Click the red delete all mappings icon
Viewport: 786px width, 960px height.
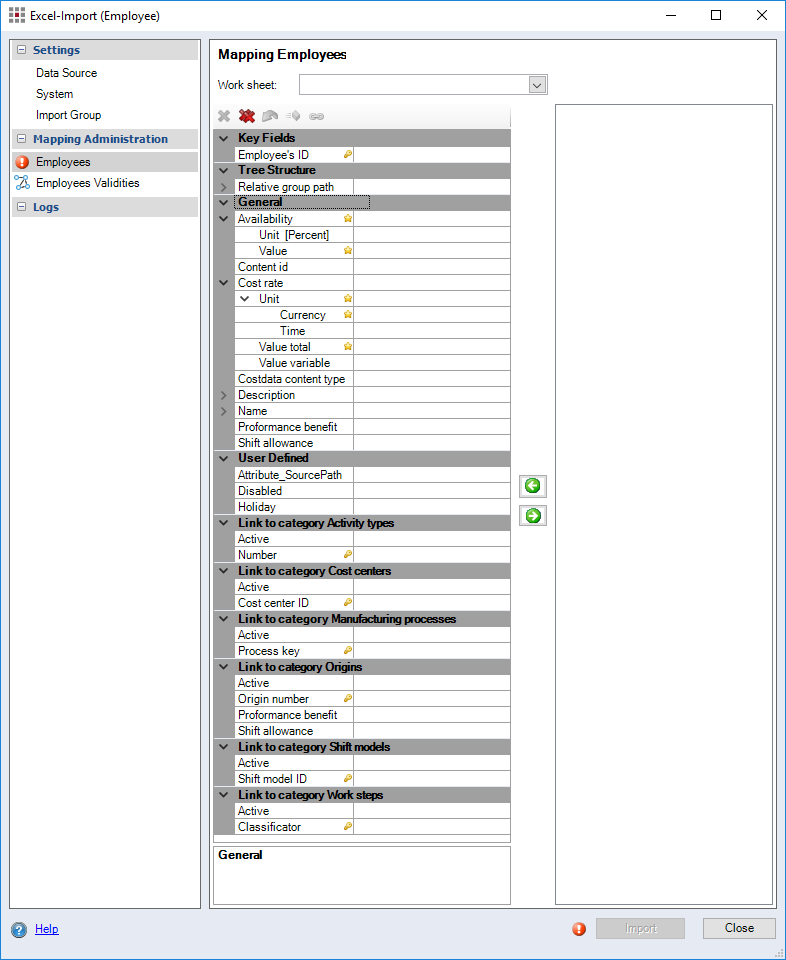click(x=246, y=116)
